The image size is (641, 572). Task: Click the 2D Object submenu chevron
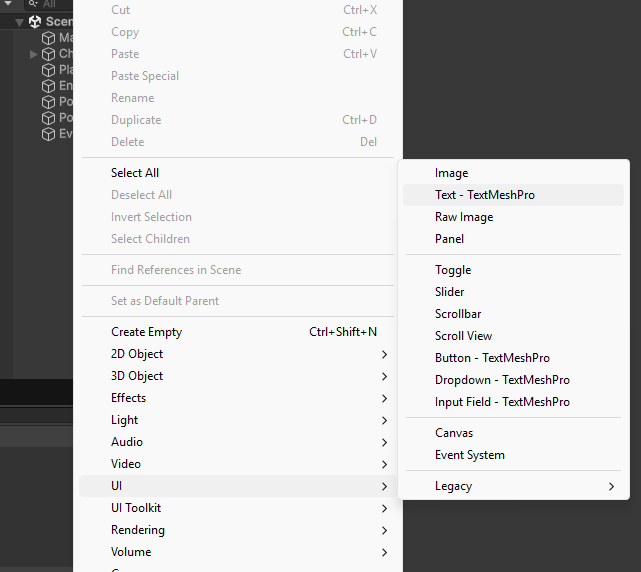[x=384, y=354]
